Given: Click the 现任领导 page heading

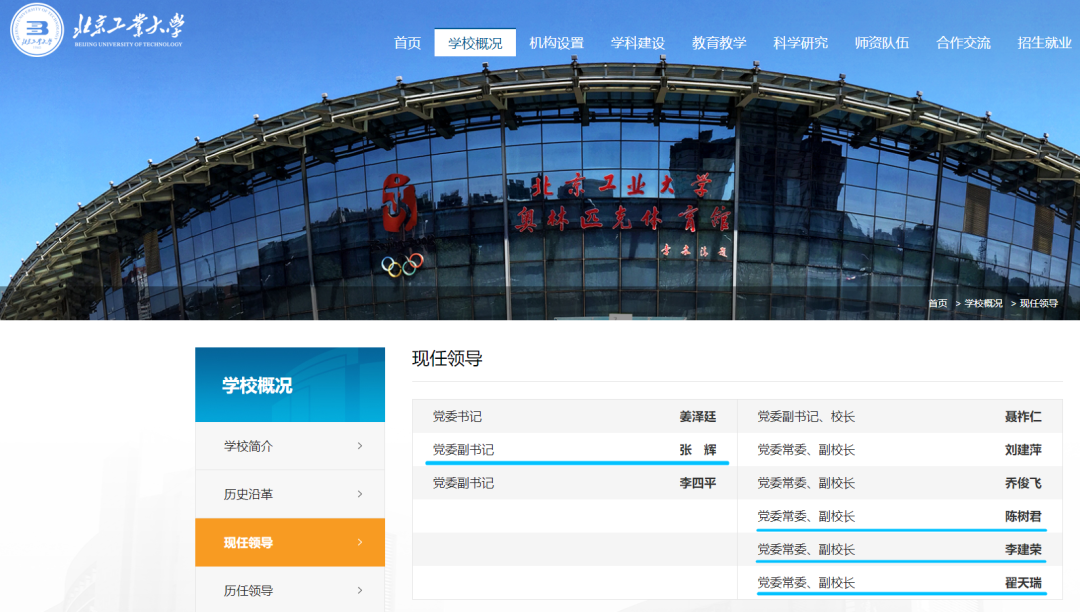Looking at the screenshot, I should (x=447, y=359).
